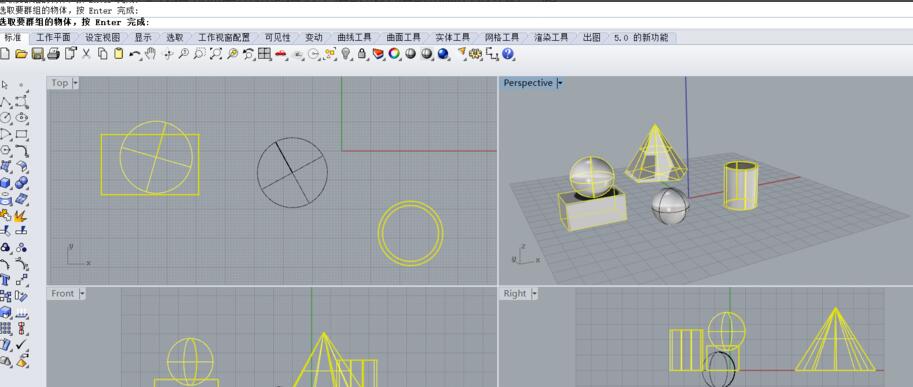913x387 pixels.
Task: Switch to the 工作平面 toolbar tab
Action: coord(53,37)
